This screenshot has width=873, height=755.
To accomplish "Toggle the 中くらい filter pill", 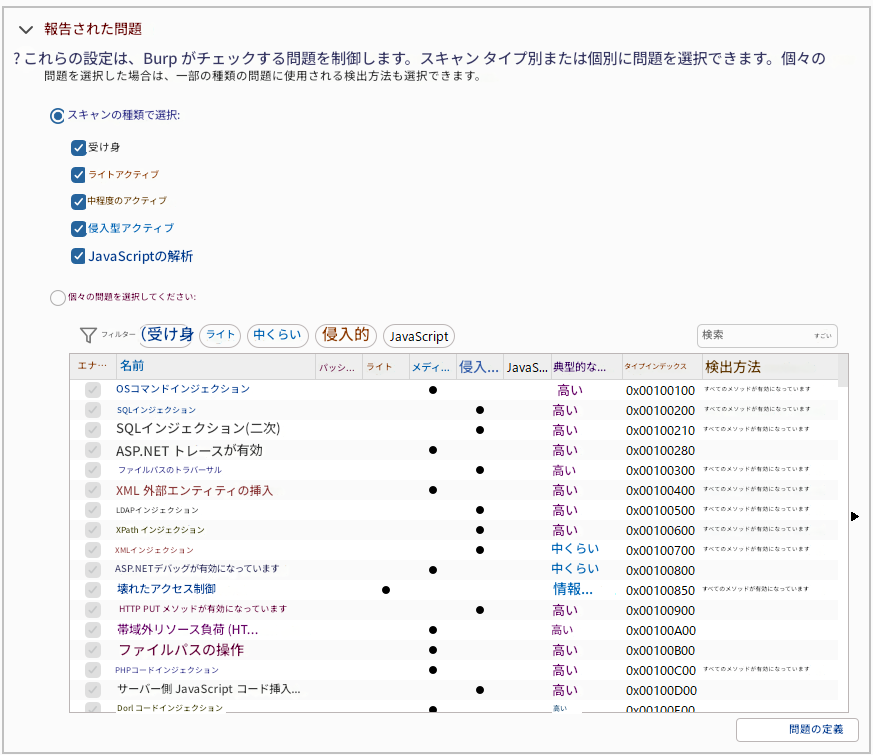I will coord(277,336).
